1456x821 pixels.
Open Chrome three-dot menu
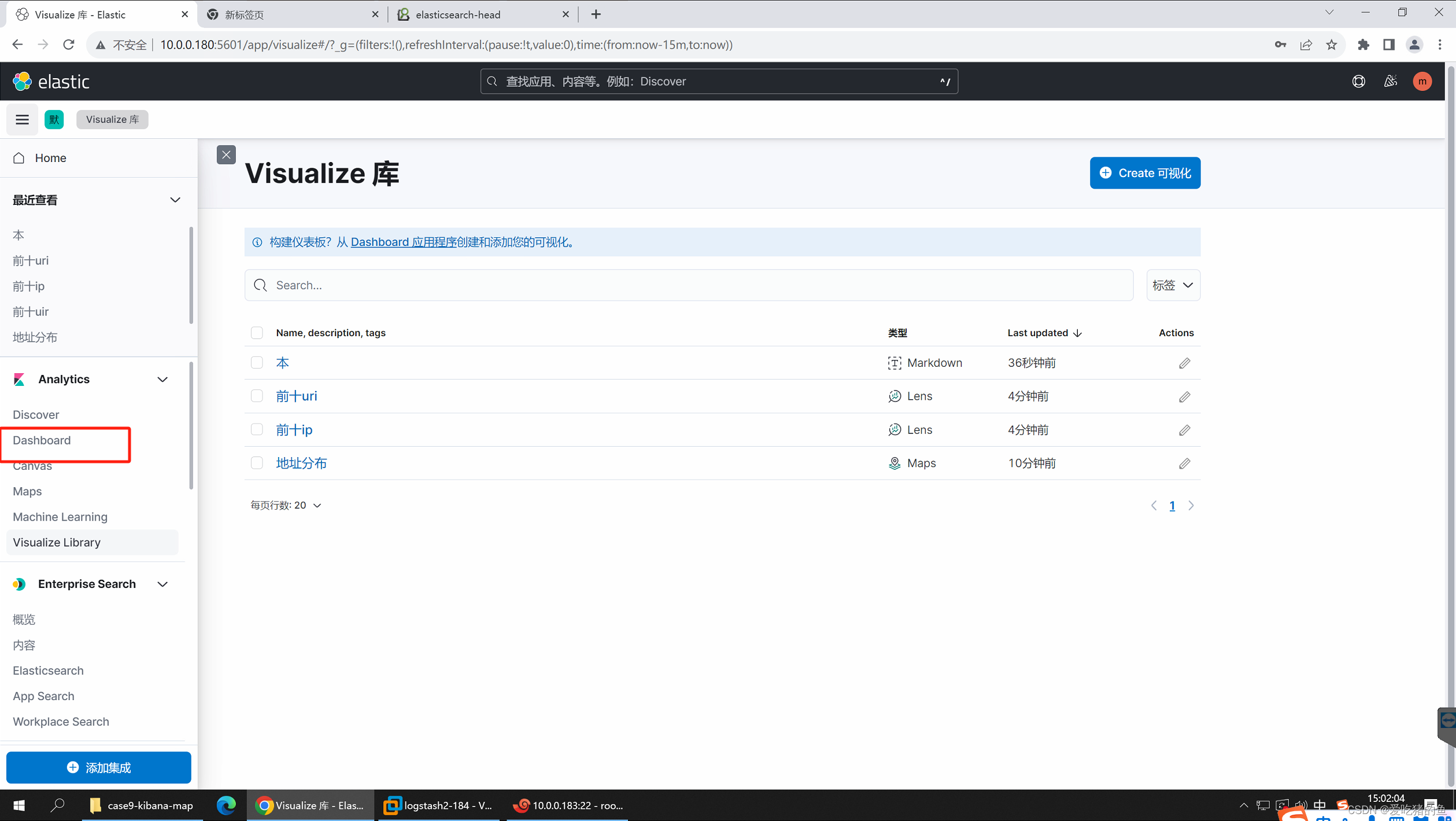click(x=1440, y=45)
